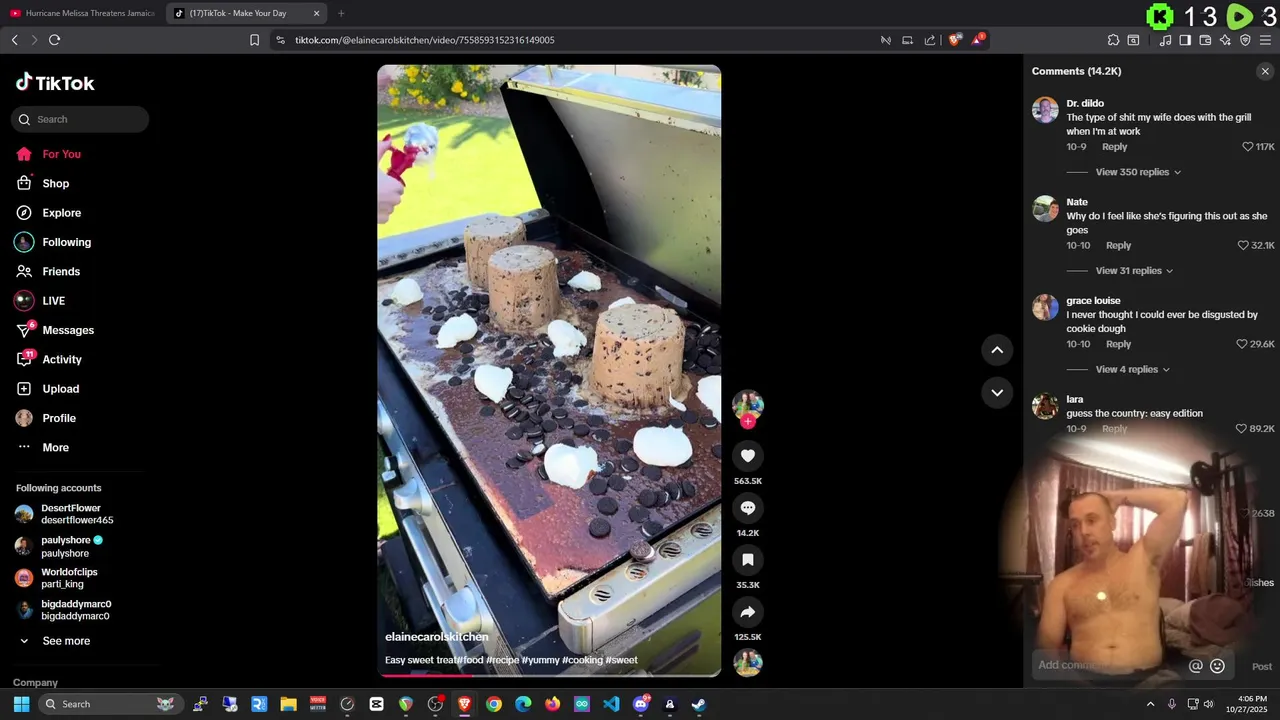1280x720 pixels.
Task: Open comments via the speech bubble icon
Action: point(747,508)
